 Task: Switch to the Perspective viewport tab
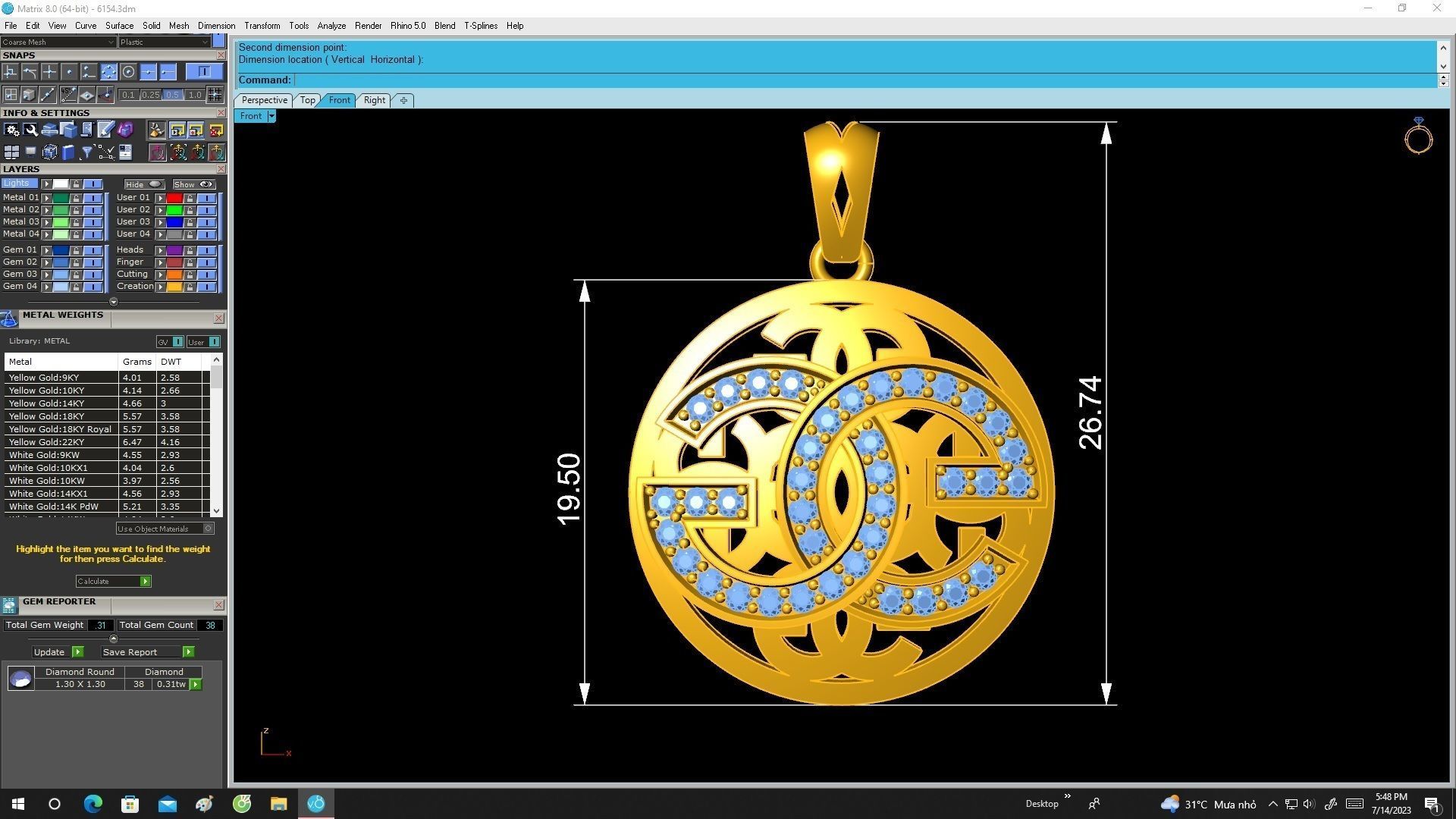tap(264, 100)
